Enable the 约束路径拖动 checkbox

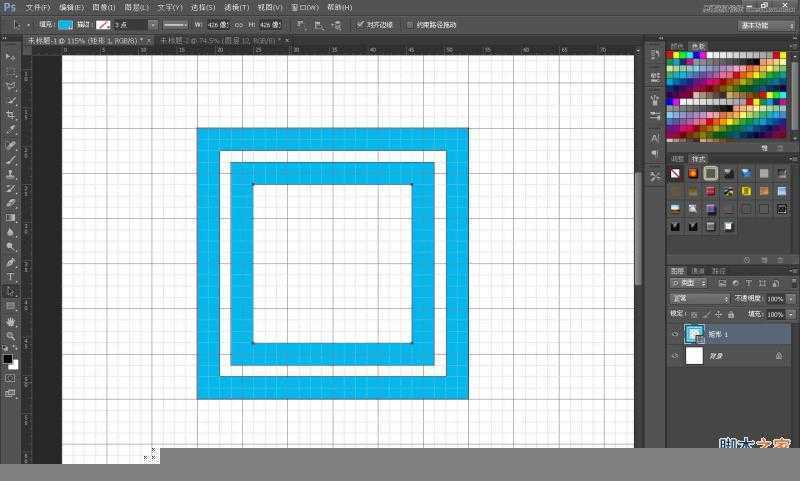click(410, 24)
